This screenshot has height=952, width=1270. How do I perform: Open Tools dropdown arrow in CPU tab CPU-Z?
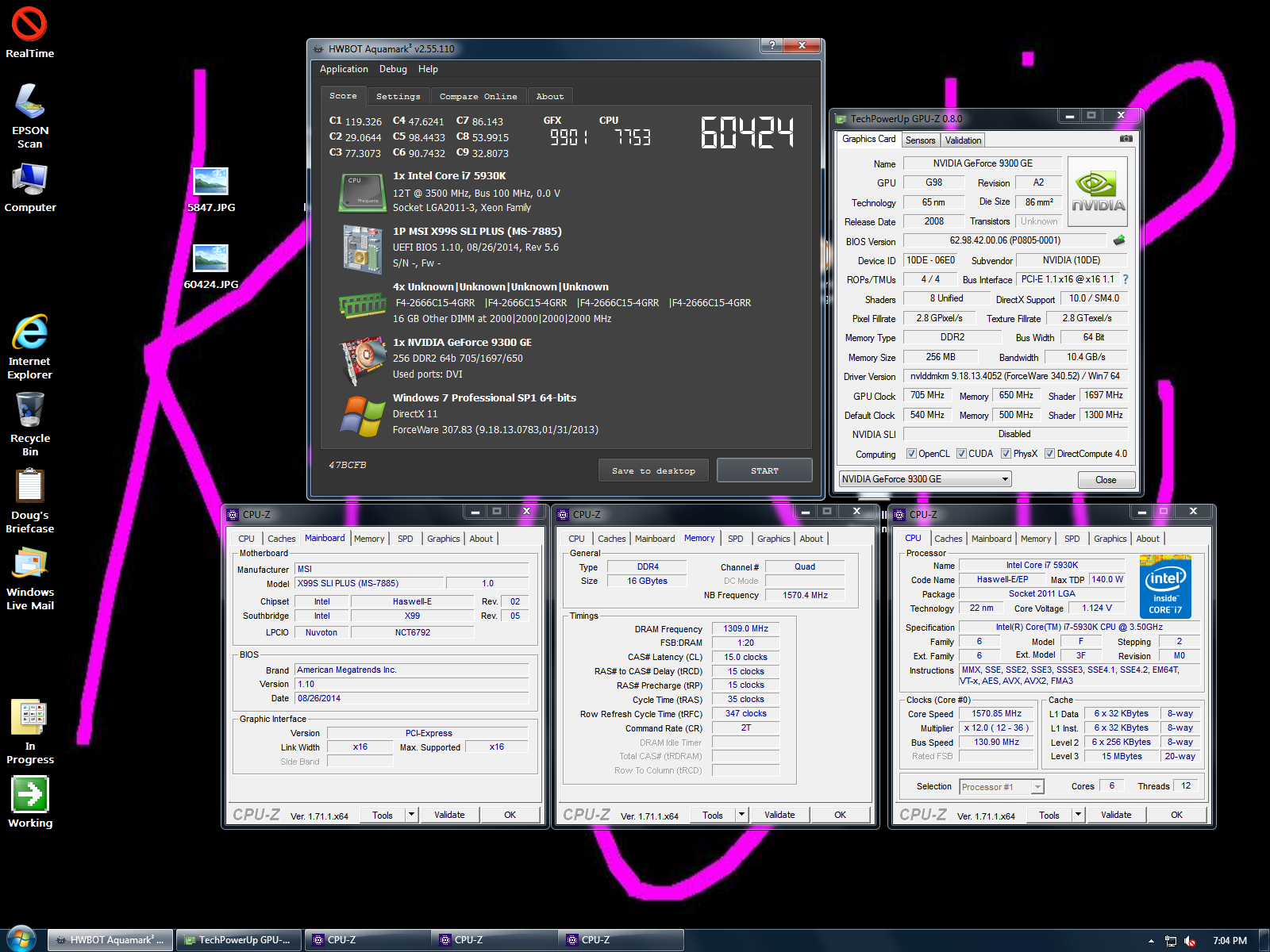tap(1078, 815)
